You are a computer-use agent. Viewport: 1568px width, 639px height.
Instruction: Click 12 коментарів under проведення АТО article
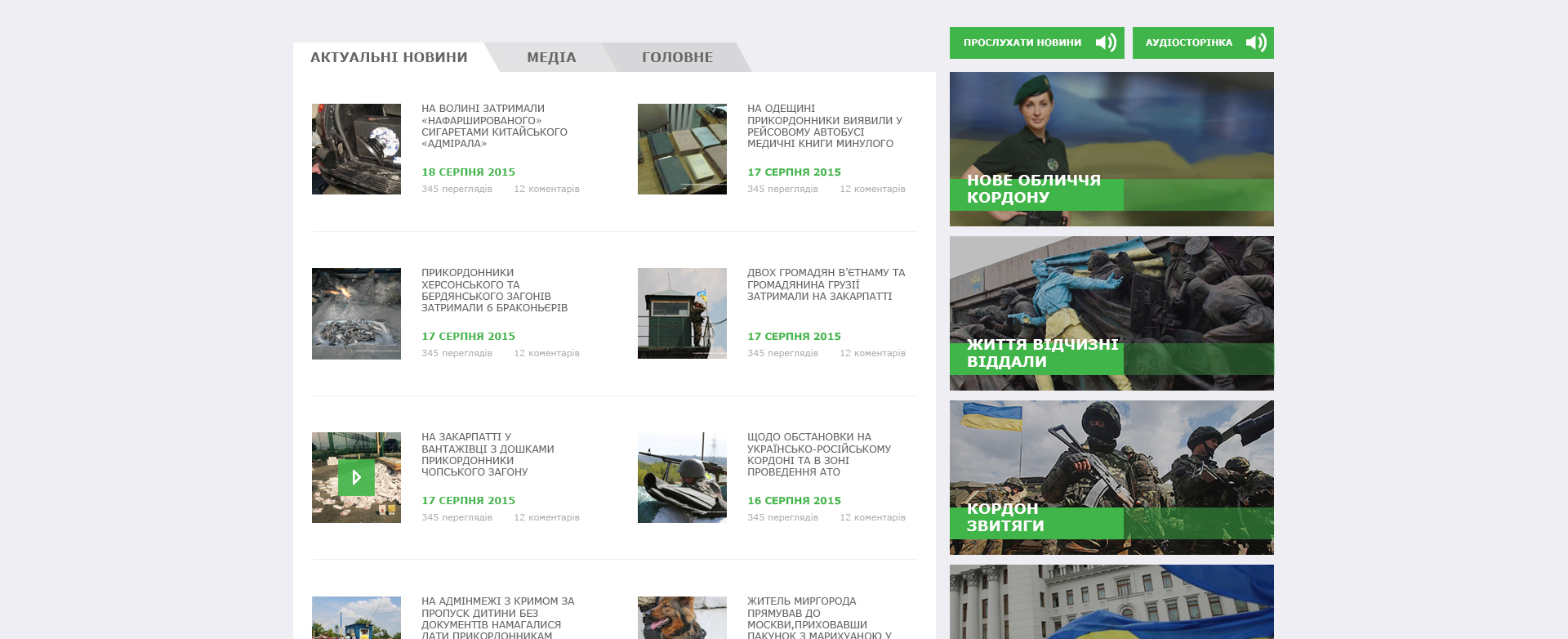[x=872, y=517]
